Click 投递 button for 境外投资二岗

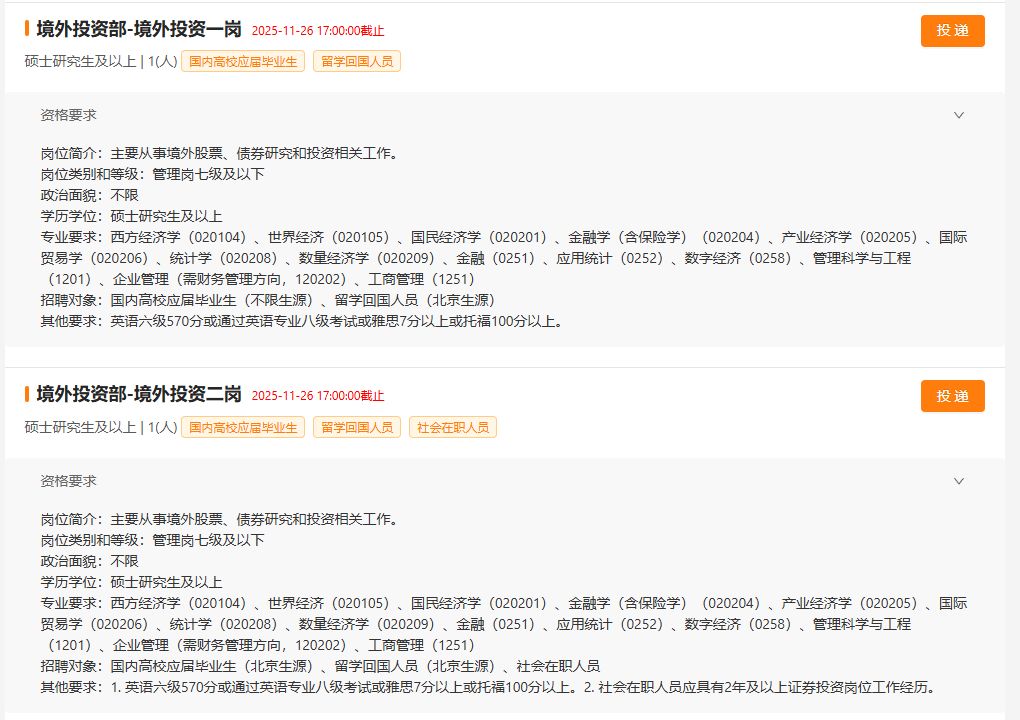tap(952, 396)
